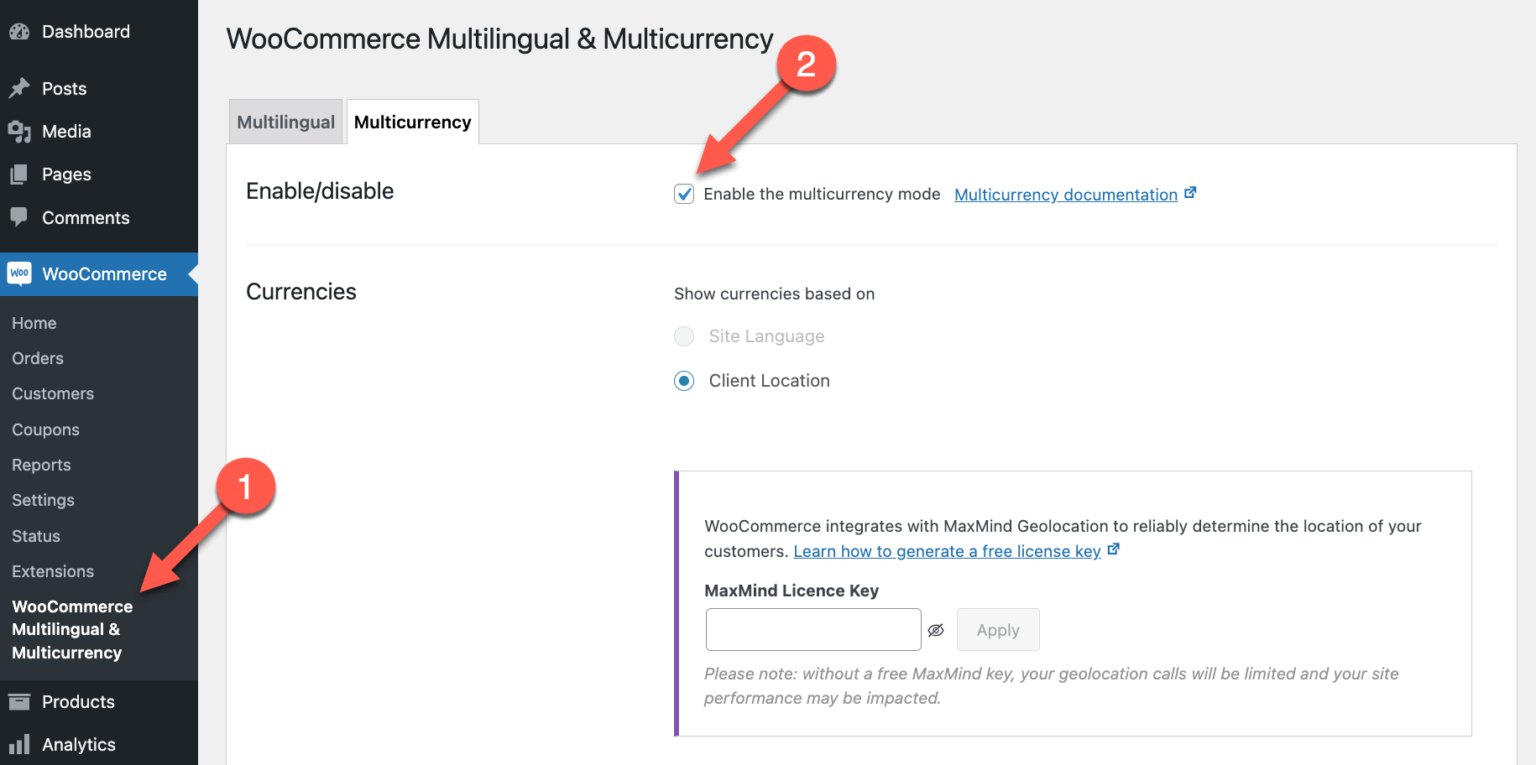This screenshot has width=1536, height=765.
Task: Select the Analytics icon in the sidebar
Action: (19, 744)
